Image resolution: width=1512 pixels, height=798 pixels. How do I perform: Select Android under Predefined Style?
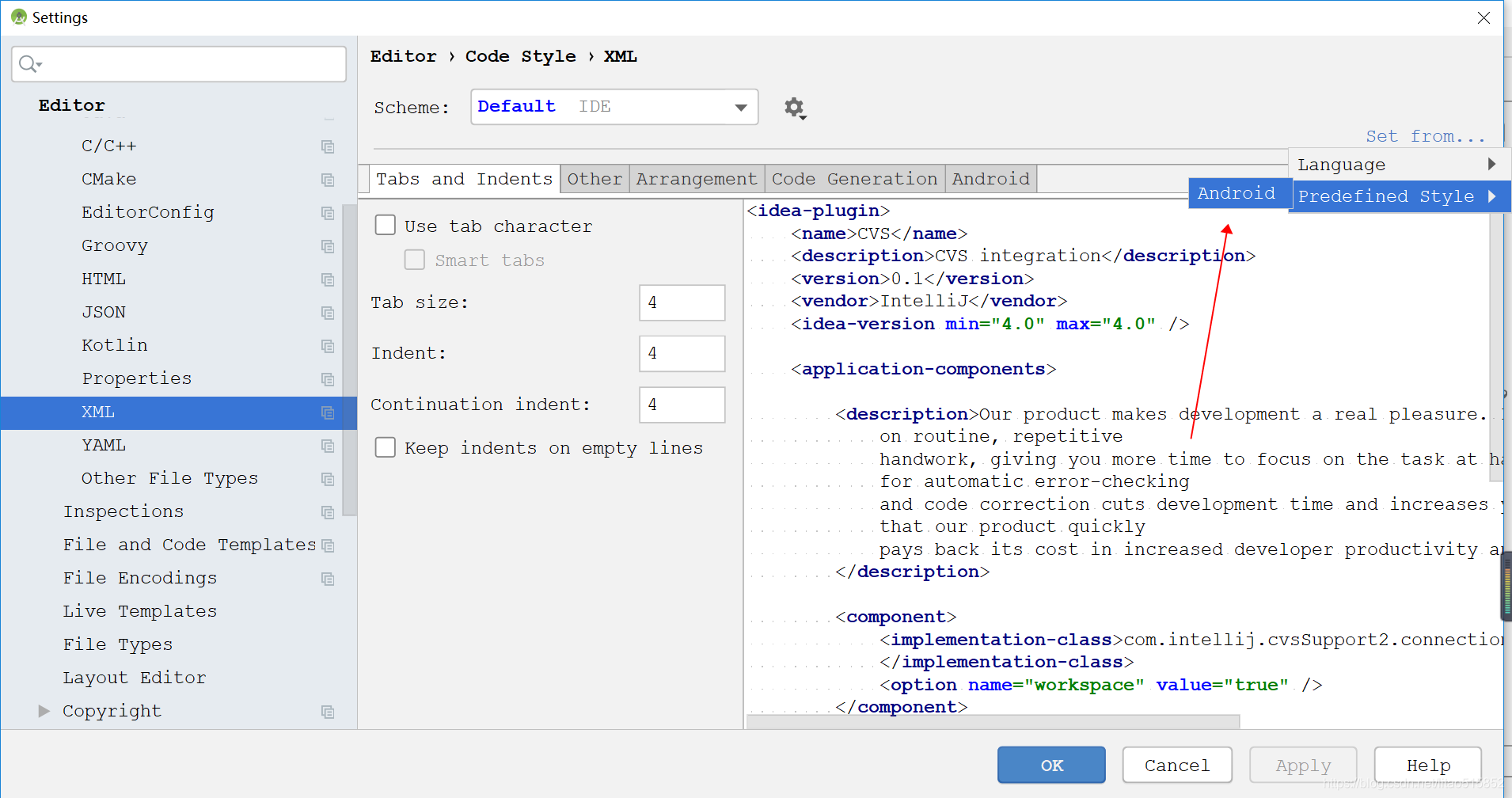click(1237, 192)
